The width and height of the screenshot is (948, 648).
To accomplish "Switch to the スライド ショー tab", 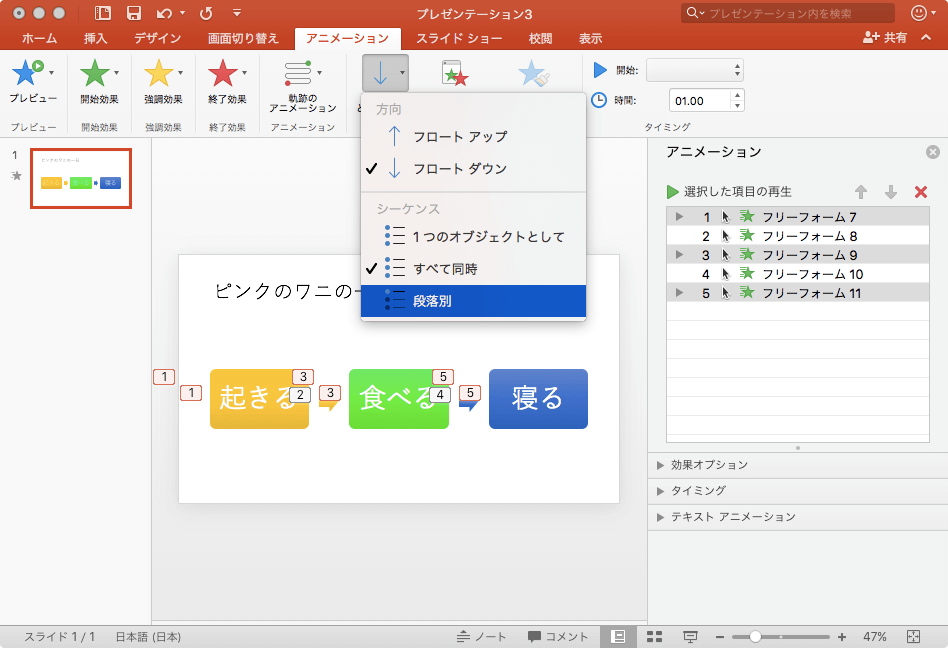I will tap(459, 38).
